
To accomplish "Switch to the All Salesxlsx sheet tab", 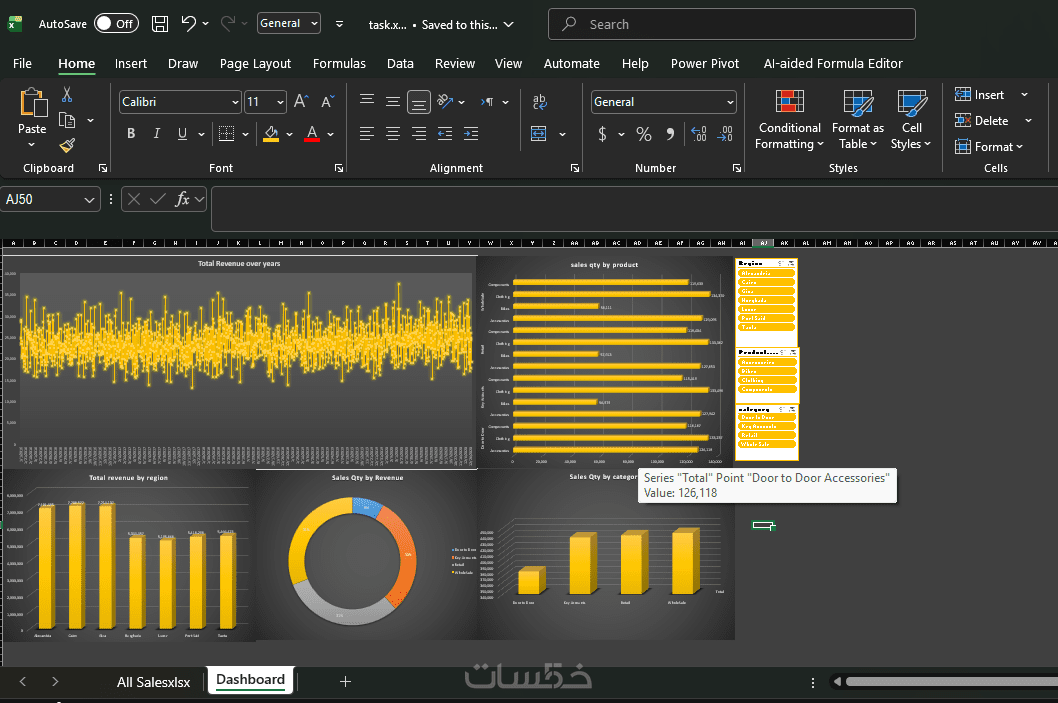I will coord(153,682).
